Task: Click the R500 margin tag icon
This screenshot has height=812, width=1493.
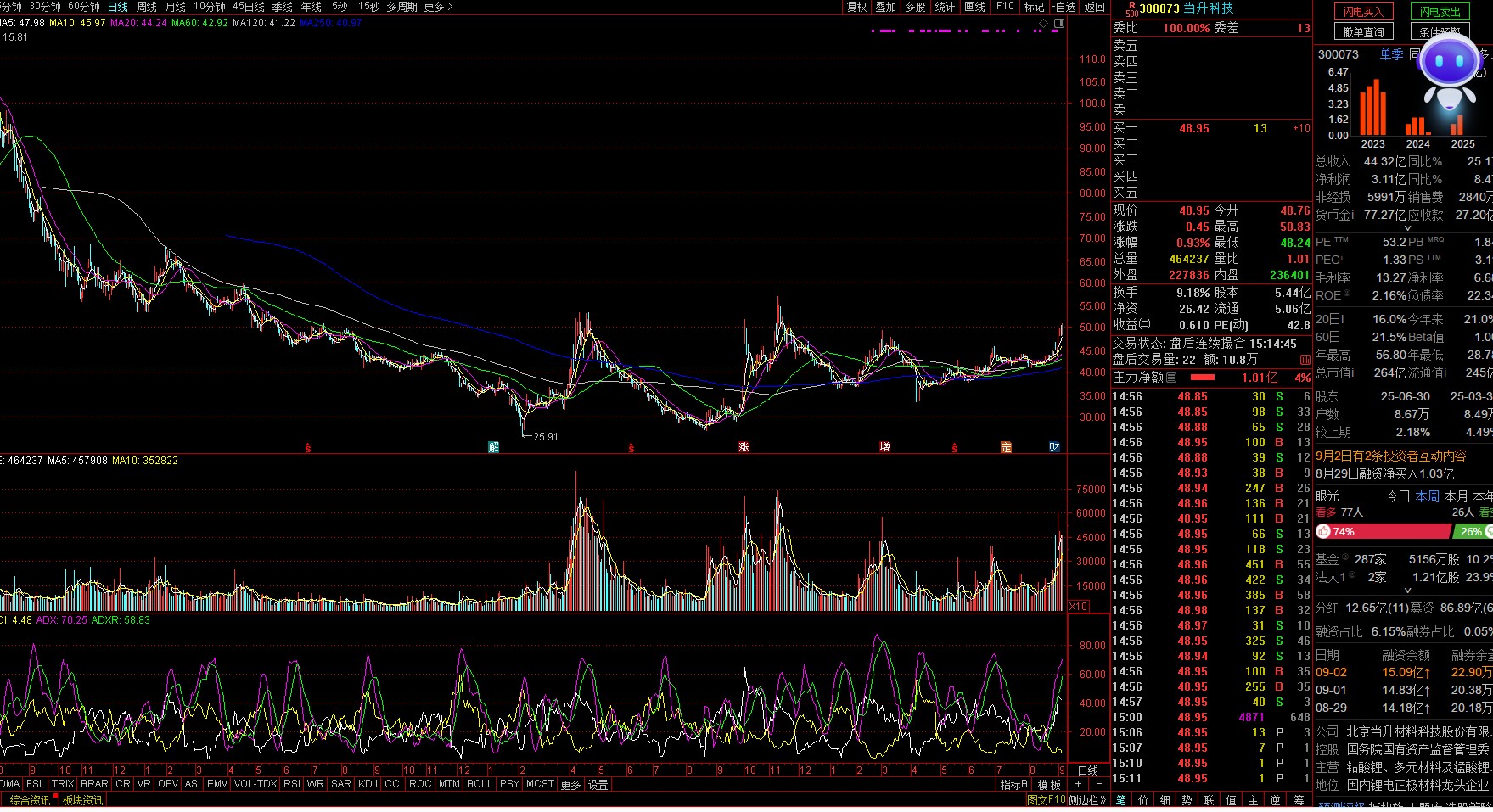Action: (1131, 8)
